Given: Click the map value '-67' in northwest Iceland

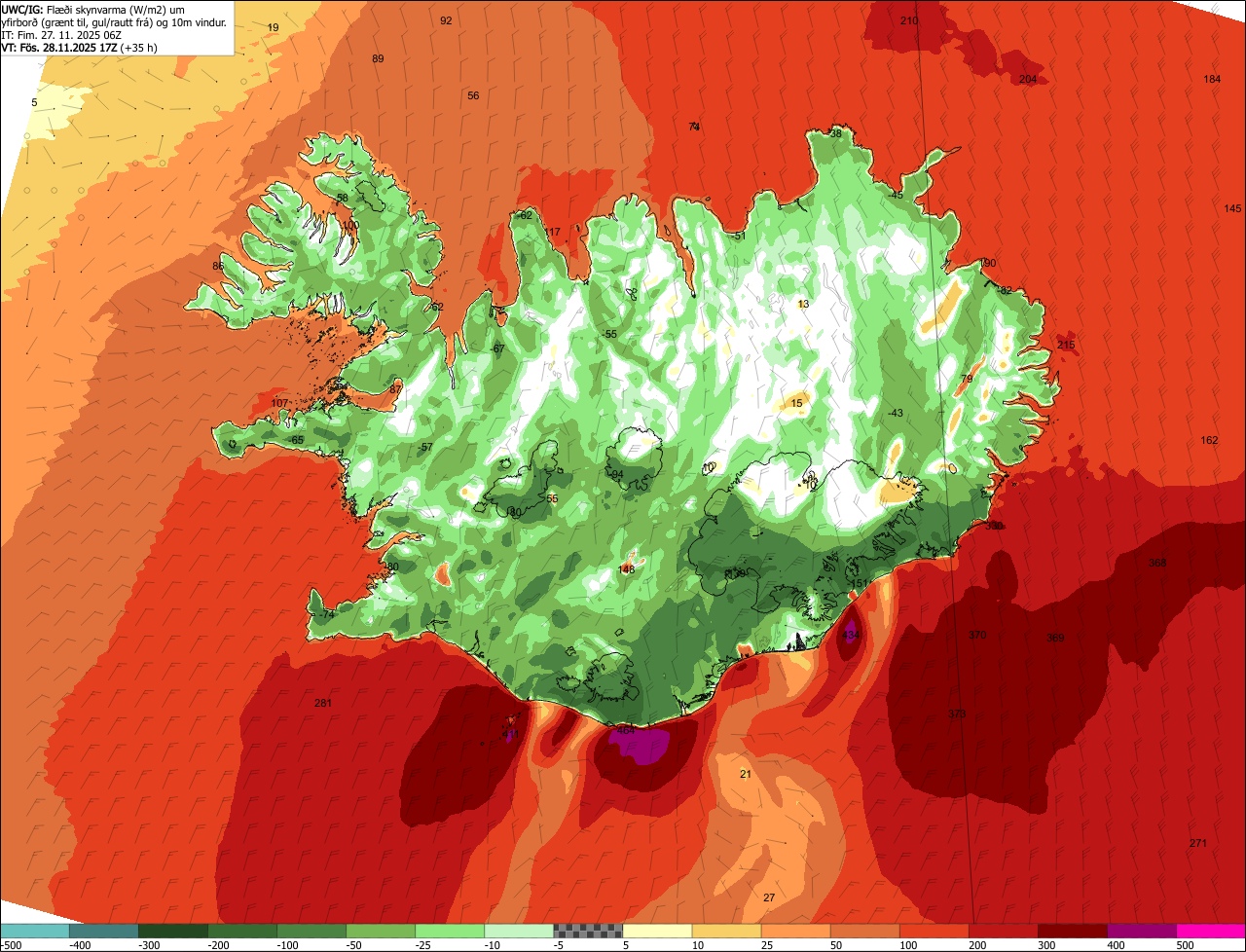Looking at the screenshot, I should pos(497,348).
